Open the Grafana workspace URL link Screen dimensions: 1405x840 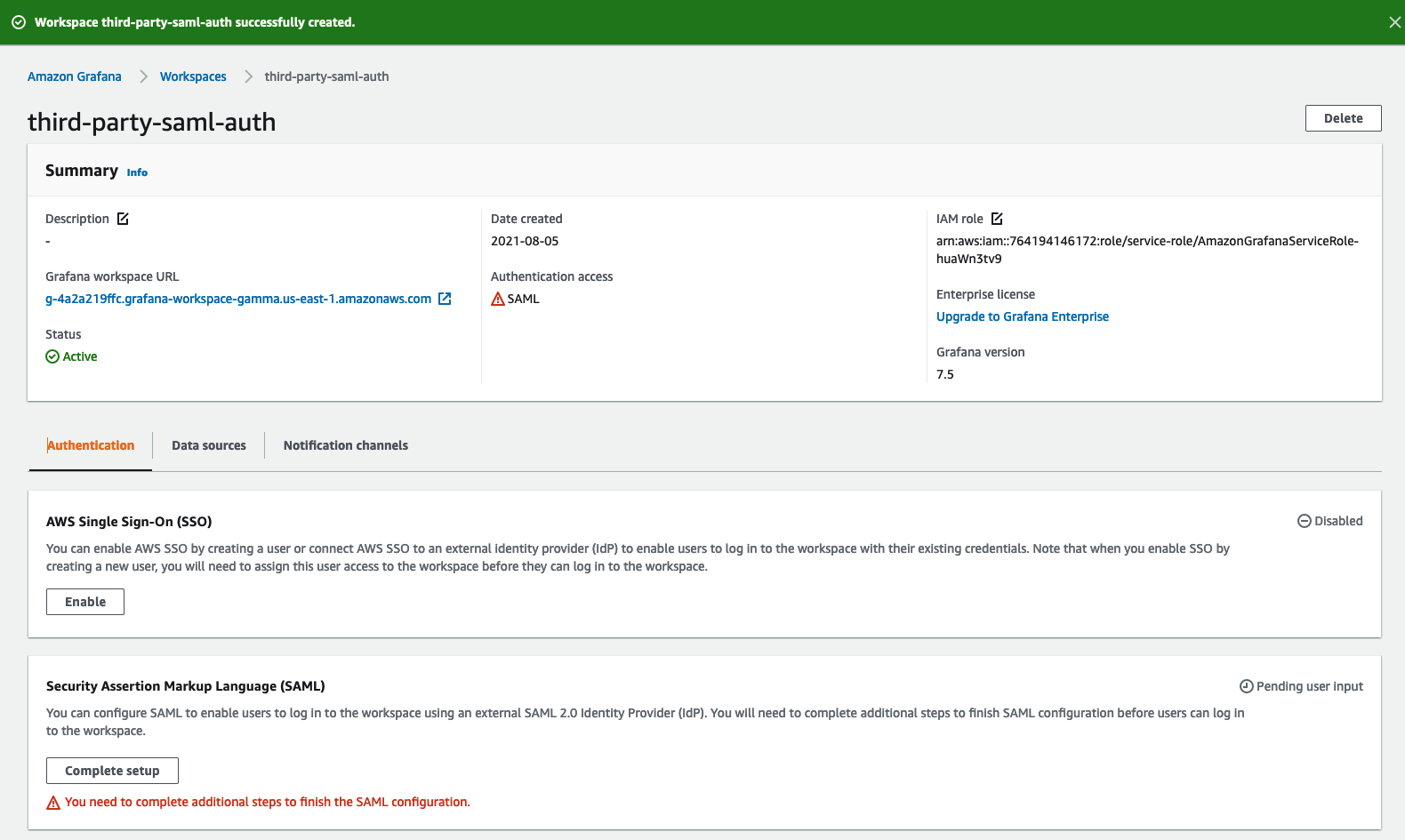pyautogui.click(x=238, y=299)
